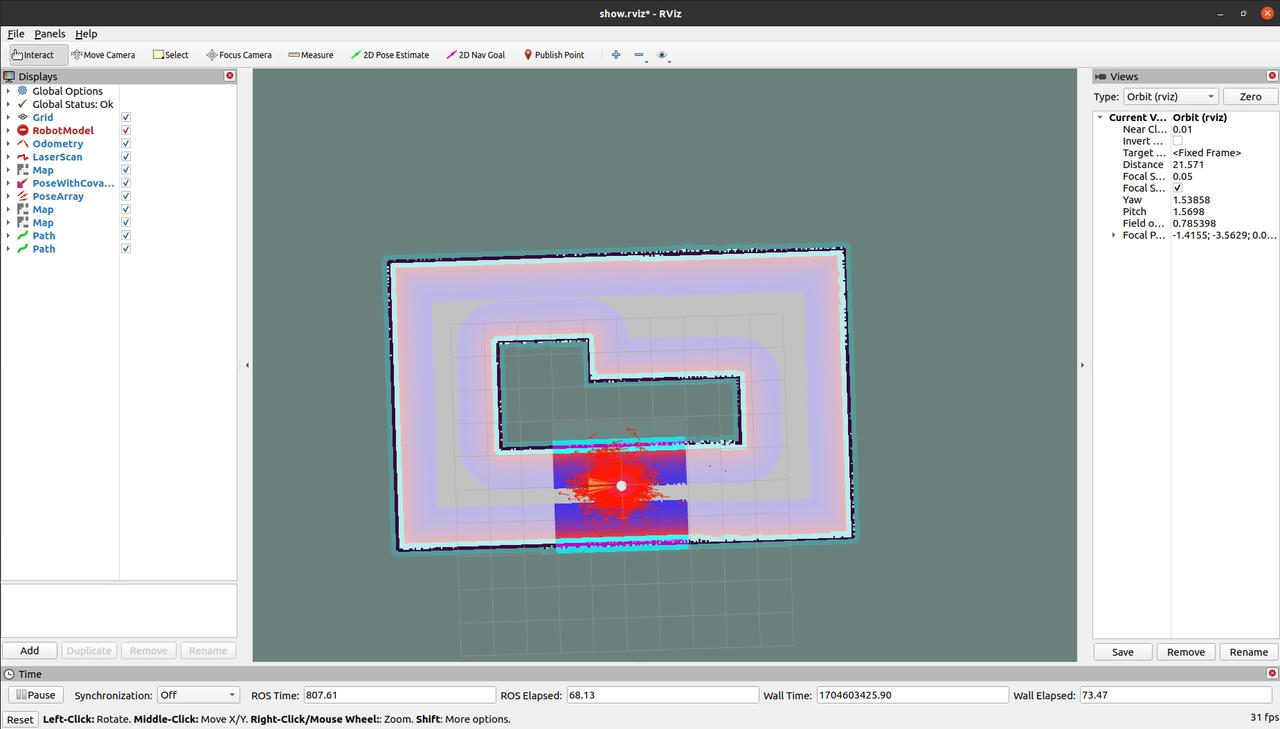Select the Interact tool
Screen dimensions: 1280x729
(39, 55)
